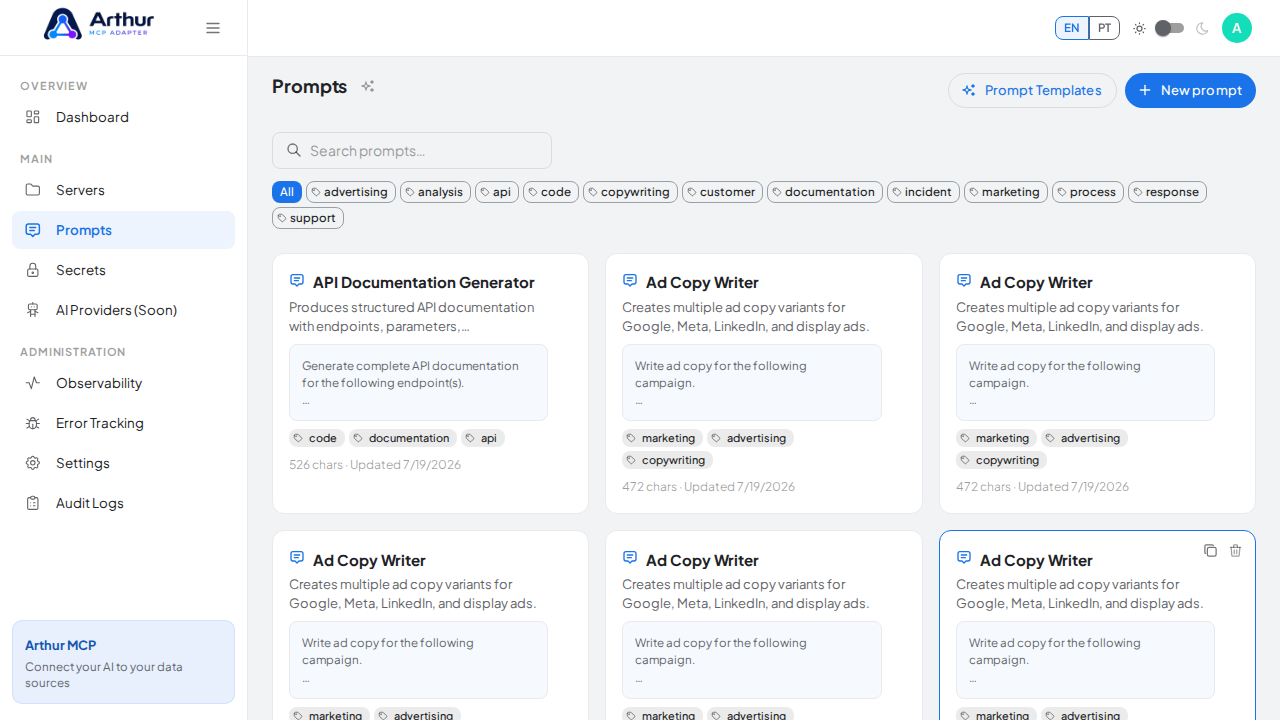Image resolution: width=1280 pixels, height=720 pixels.
Task: Click the API Documentation Generator prompt icon
Action: [297, 281]
